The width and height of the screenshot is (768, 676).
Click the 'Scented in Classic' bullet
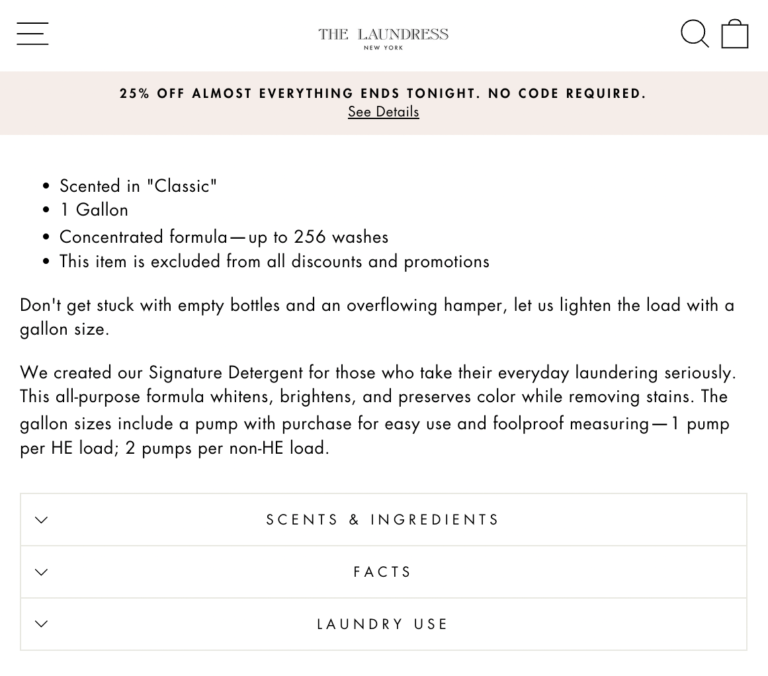(138, 186)
